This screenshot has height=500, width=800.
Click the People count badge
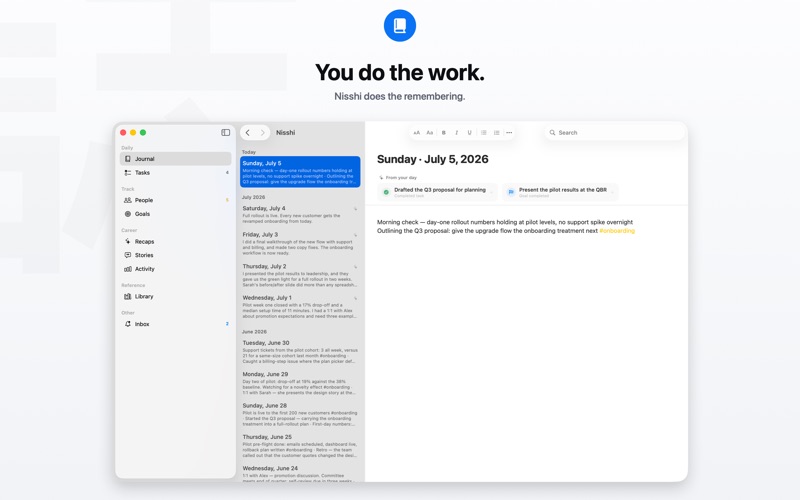[x=227, y=200]
